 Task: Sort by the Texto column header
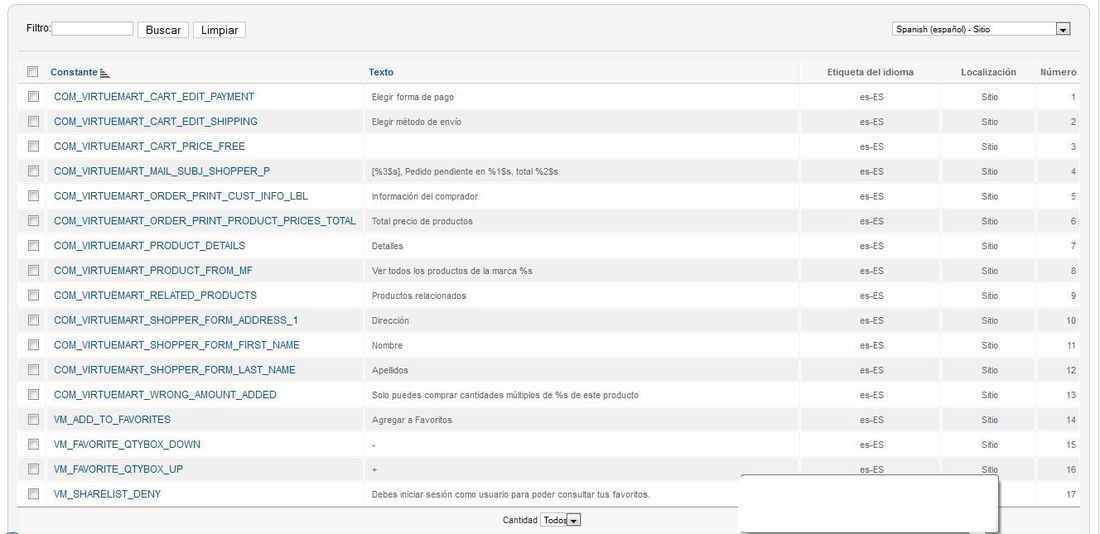(381, 72)
